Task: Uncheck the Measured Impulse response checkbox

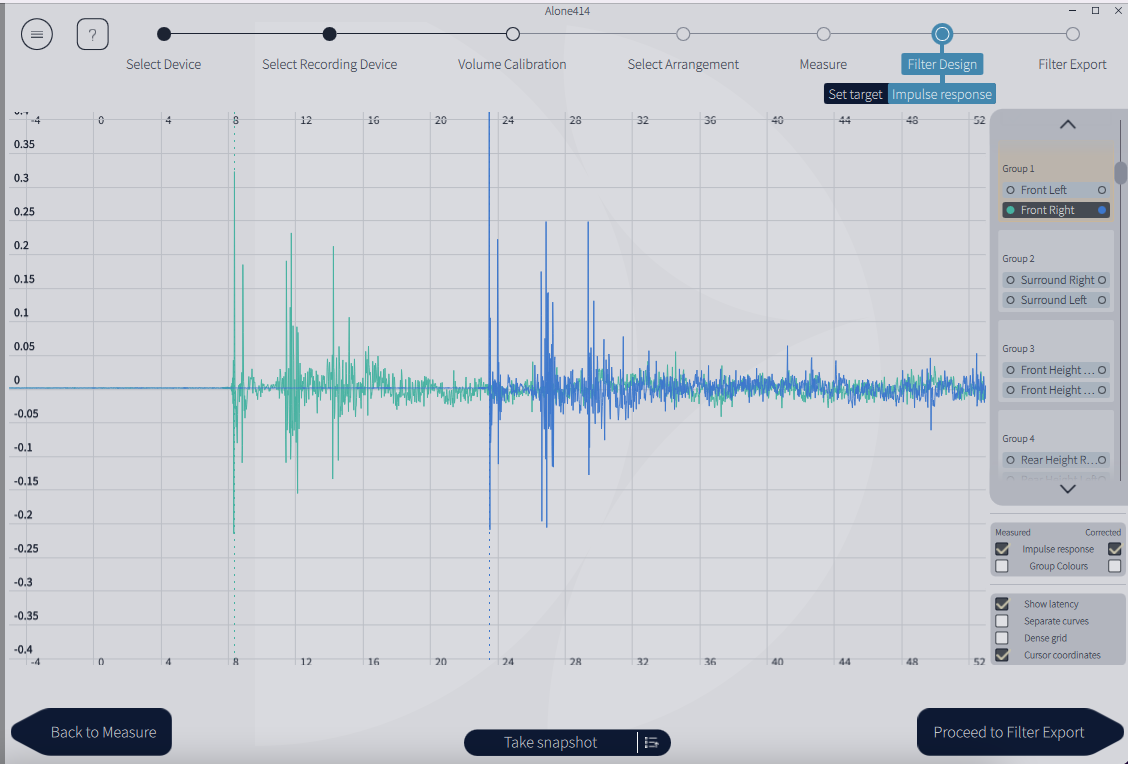Action: click(1001, 549)
